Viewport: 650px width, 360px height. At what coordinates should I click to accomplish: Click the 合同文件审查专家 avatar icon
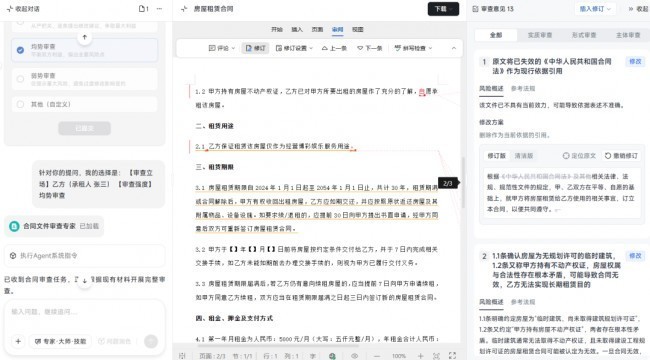click(15, 226)
